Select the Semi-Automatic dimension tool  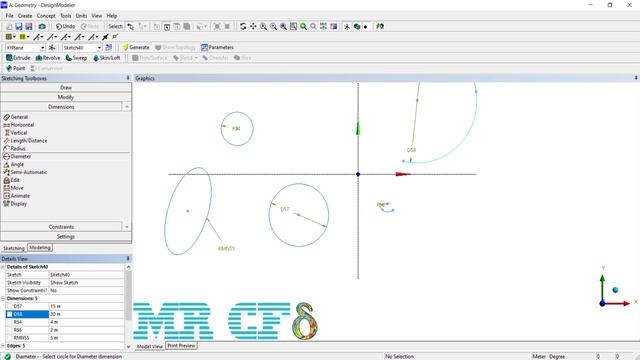[25, 172]
